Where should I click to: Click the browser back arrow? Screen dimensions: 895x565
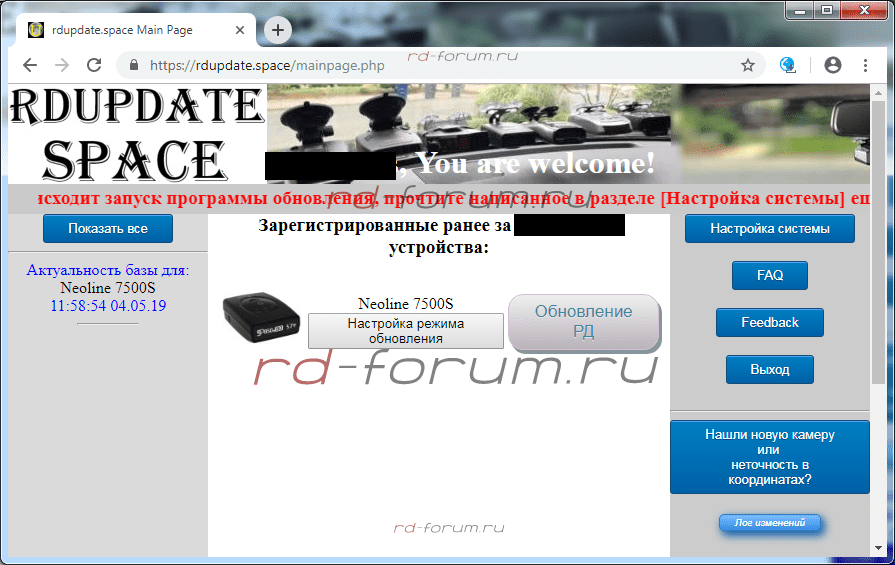click(x=30, y=65)
